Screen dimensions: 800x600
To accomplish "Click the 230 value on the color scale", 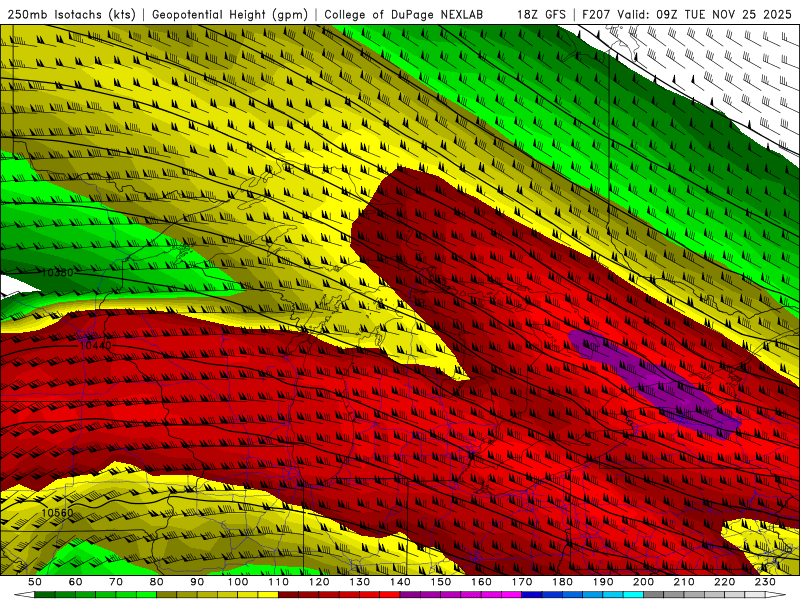I will tap(765, 582).
